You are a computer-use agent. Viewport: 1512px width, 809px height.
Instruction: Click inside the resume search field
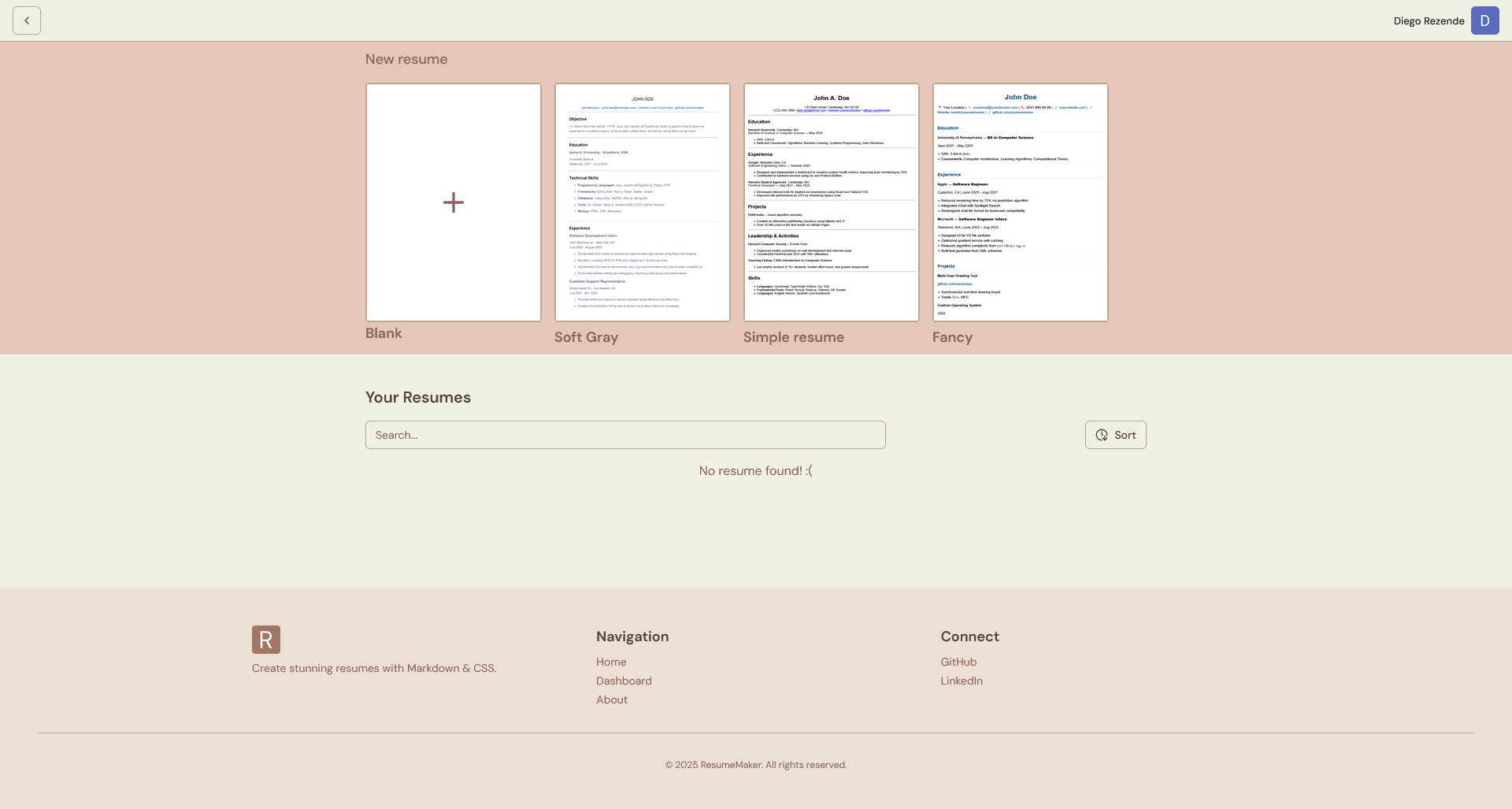tap(624, 435)
